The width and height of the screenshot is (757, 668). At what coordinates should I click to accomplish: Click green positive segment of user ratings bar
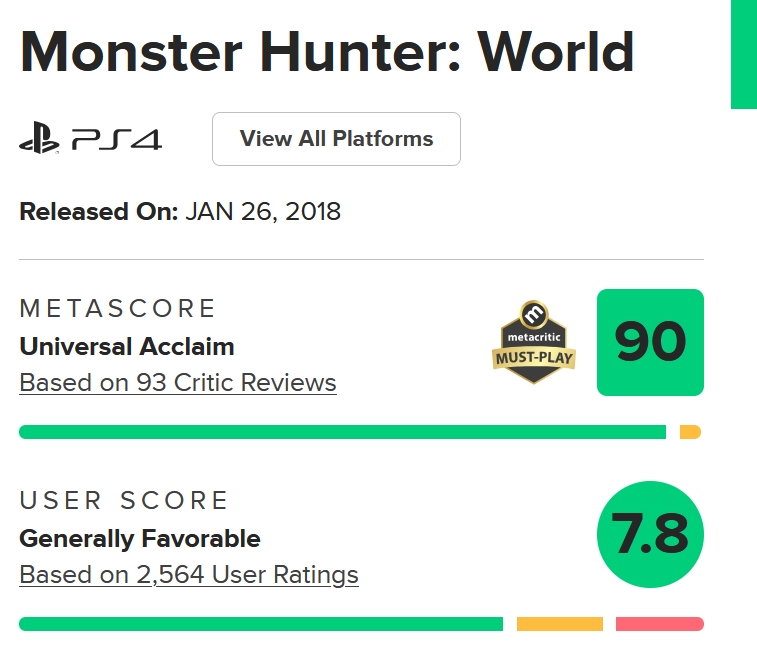tap(260, 624)
